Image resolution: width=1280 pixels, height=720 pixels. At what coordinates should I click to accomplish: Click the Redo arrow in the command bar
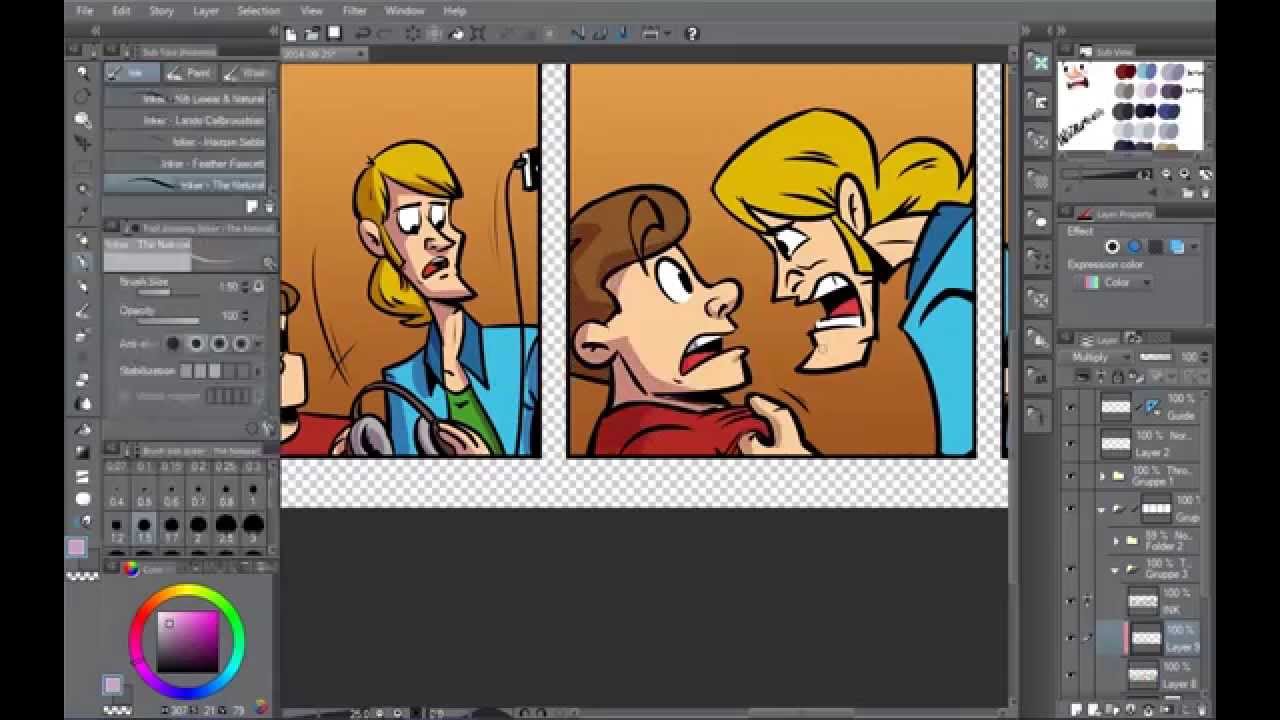385,33
